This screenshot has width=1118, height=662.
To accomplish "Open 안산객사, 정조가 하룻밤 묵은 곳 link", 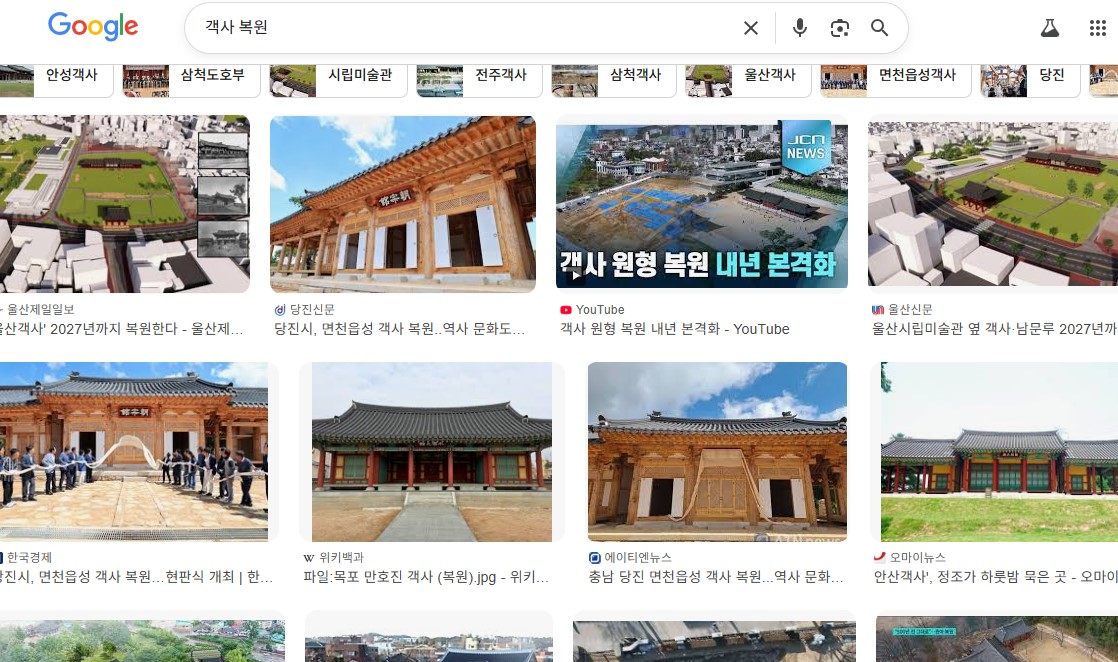I will (995, 576).
